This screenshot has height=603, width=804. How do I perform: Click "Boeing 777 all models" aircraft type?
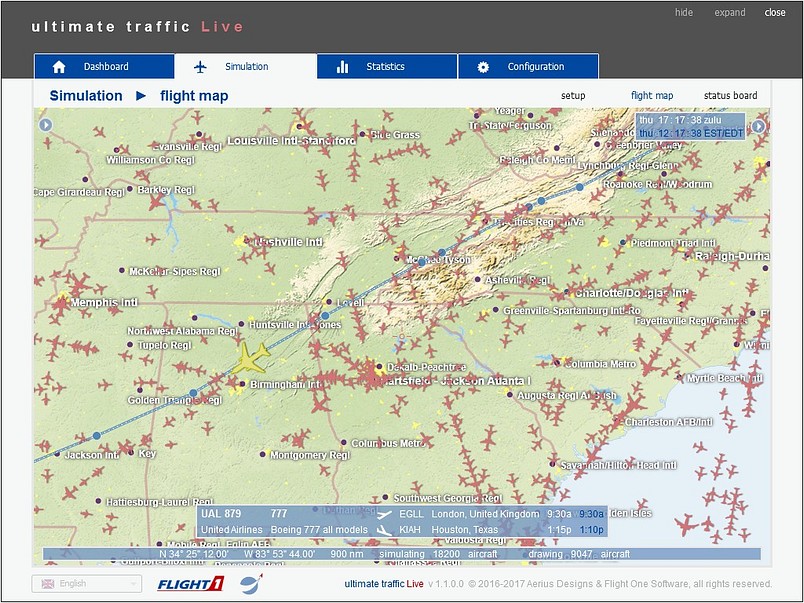point(319,530)
